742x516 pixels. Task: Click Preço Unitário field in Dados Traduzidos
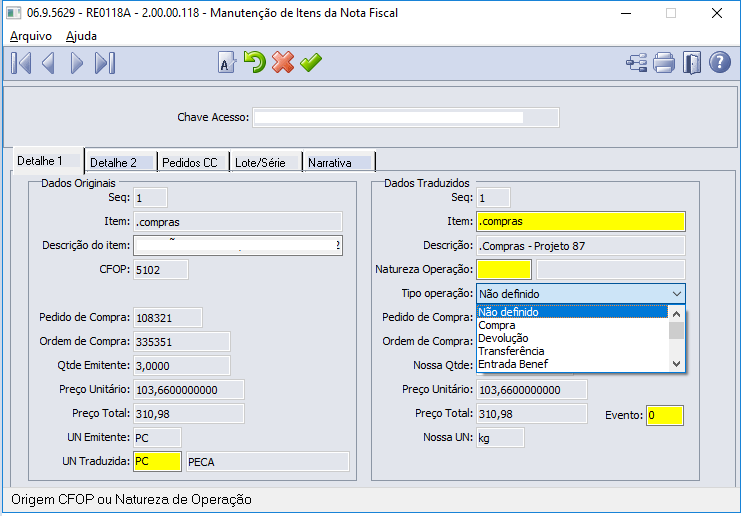[x=532, y=390]
